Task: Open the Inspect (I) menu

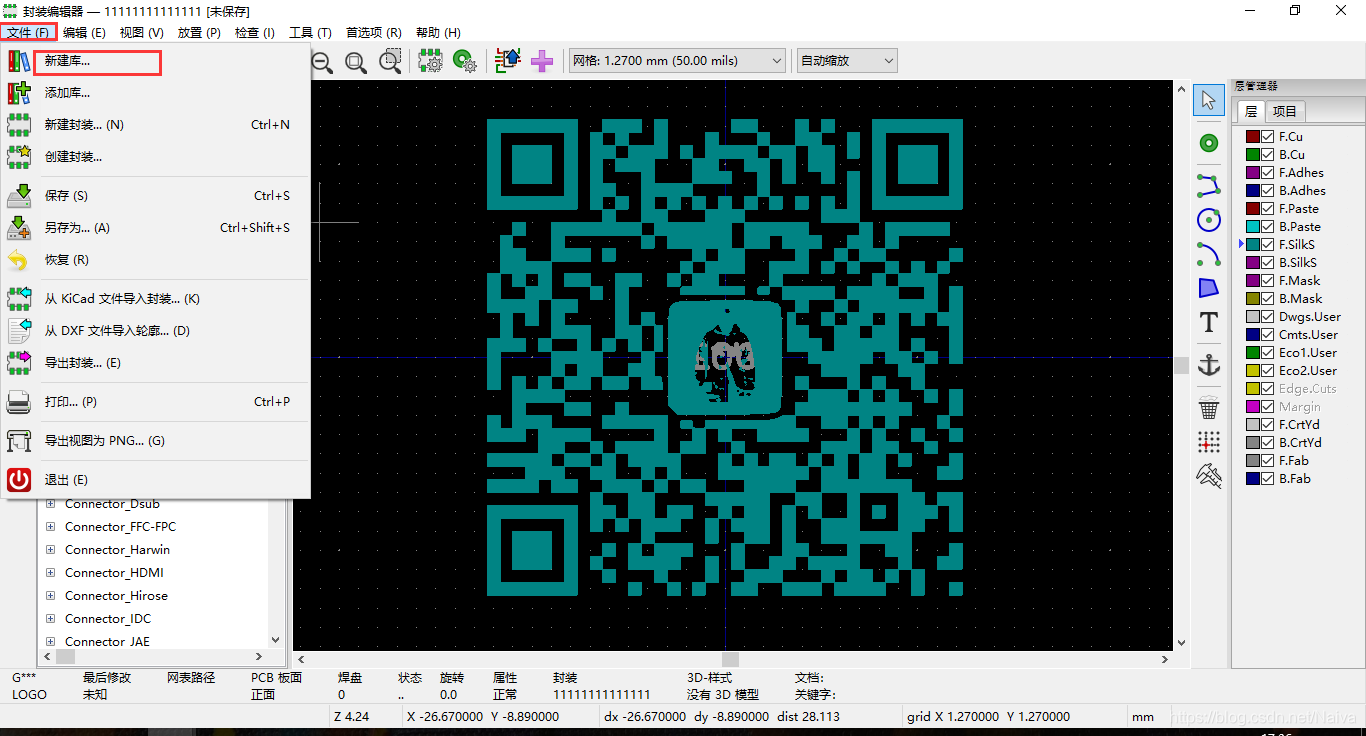Action: click(x=255, y=33)
